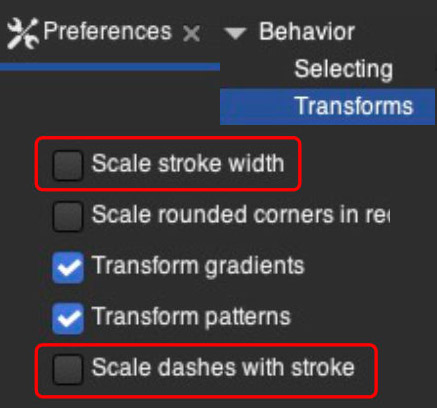Viewport: 437px width, 408px height.
Task: Open the Selecting preferences page
Action: [x=344, y=70]
